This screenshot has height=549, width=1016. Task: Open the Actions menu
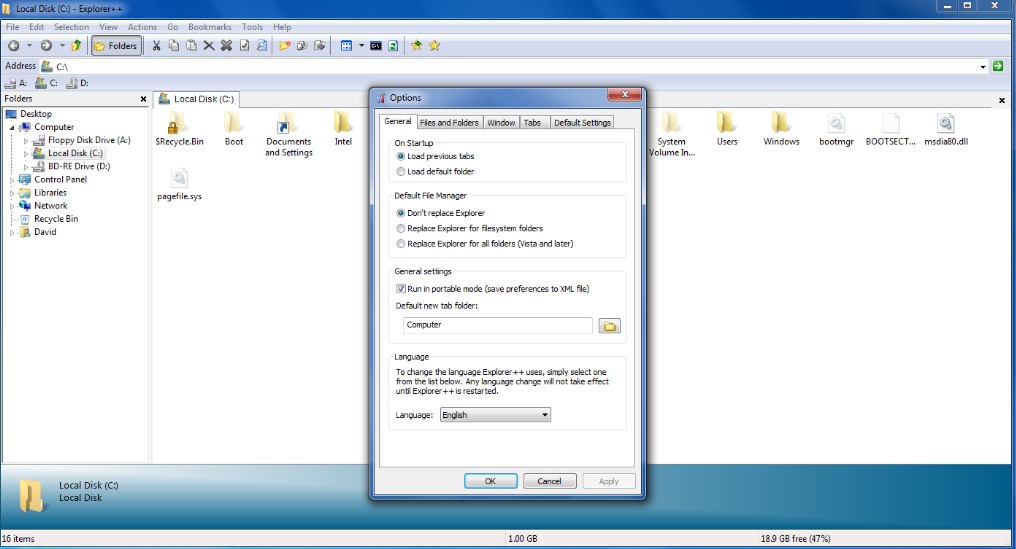point(142,27)
